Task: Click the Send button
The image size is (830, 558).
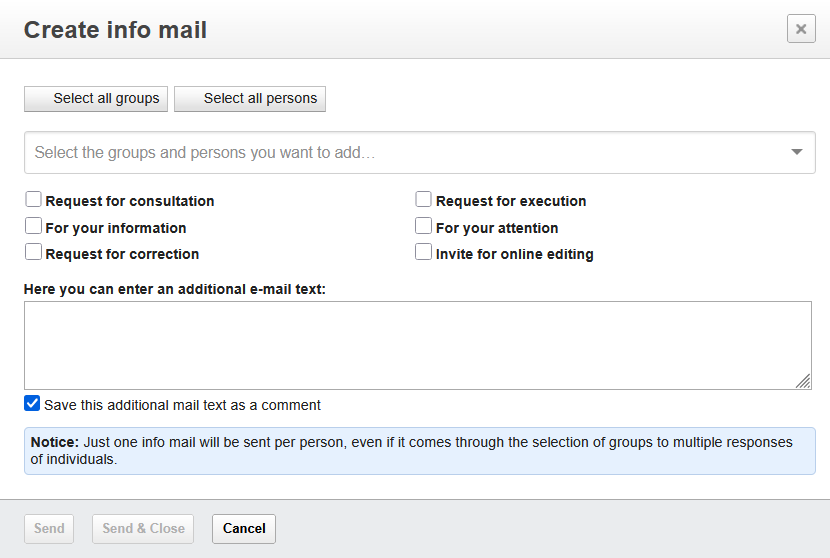Action: (49, 528)
